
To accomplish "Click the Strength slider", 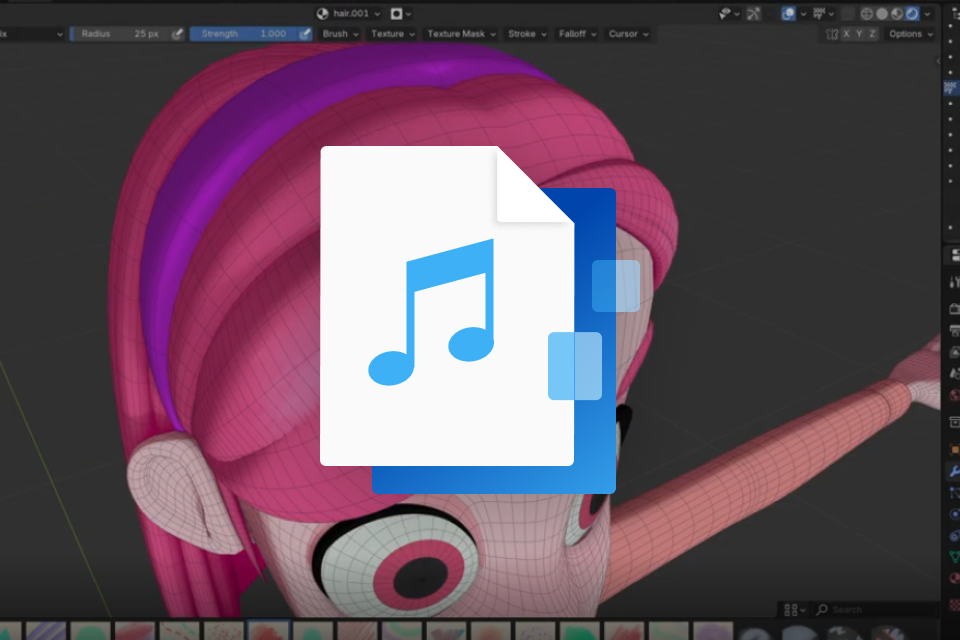I will 244,34.
